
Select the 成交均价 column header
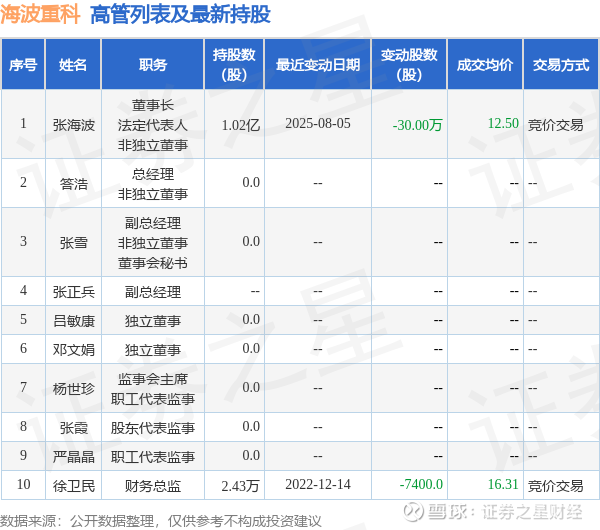(485, 64)
